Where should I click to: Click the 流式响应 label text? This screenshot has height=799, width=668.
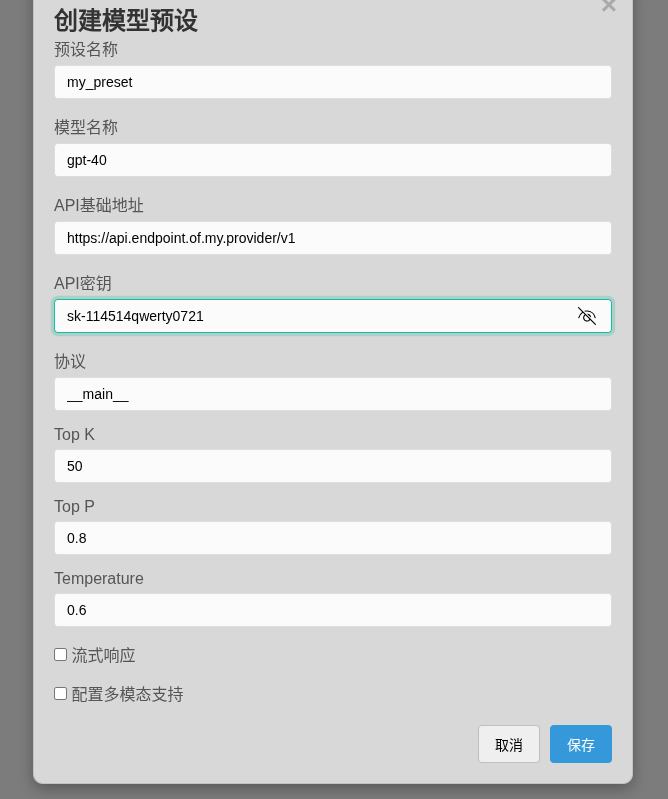pyautogui.click(x=103, y=655)
